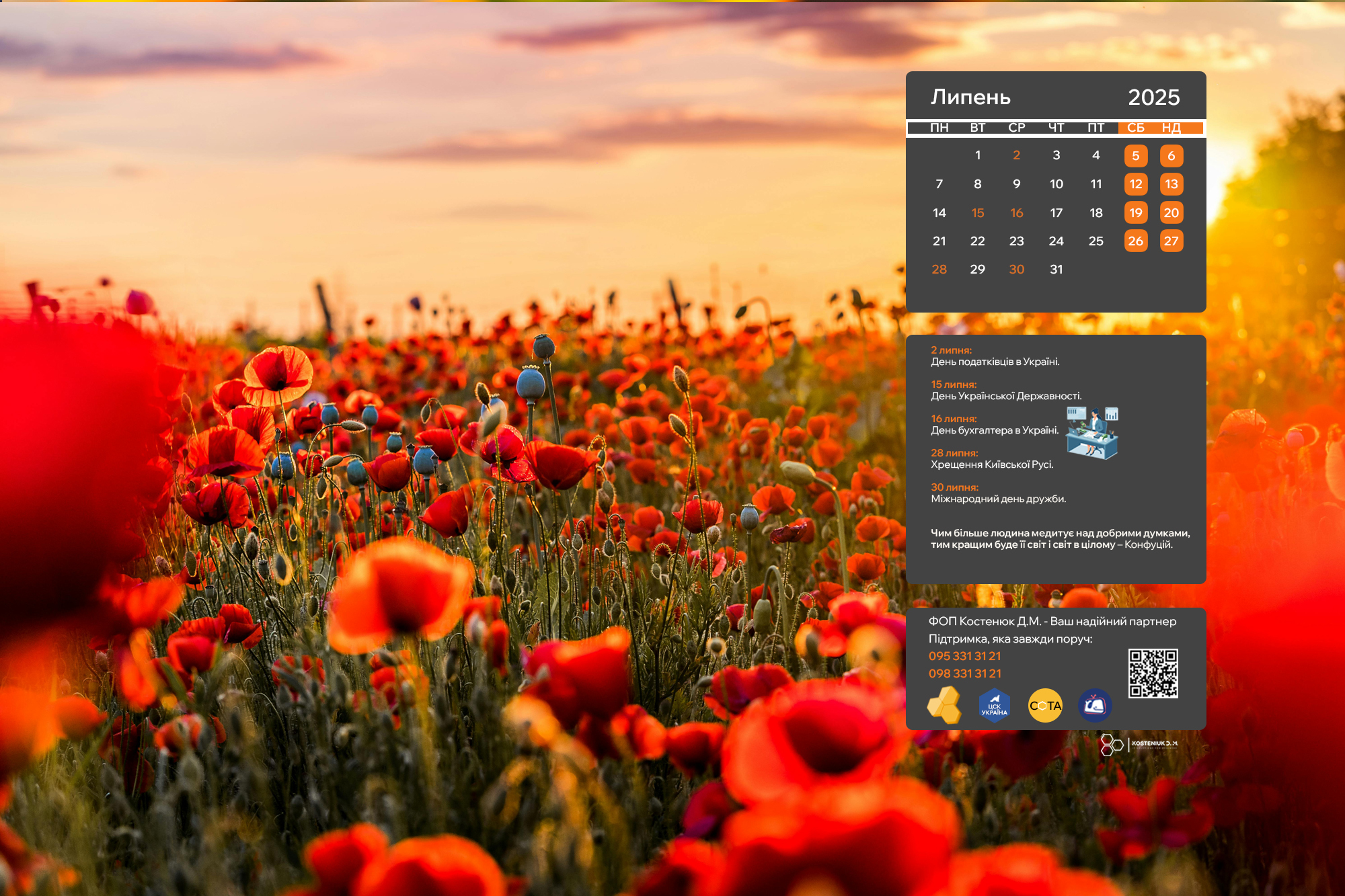Viewport: 1345px width, 896px height.
Task: Click 'Міжнародний день дружби.' text
Action: click(x=999, y=499)
